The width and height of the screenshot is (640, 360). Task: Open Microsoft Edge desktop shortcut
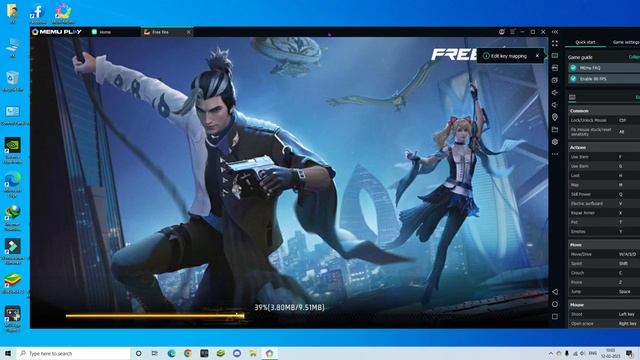13,184
